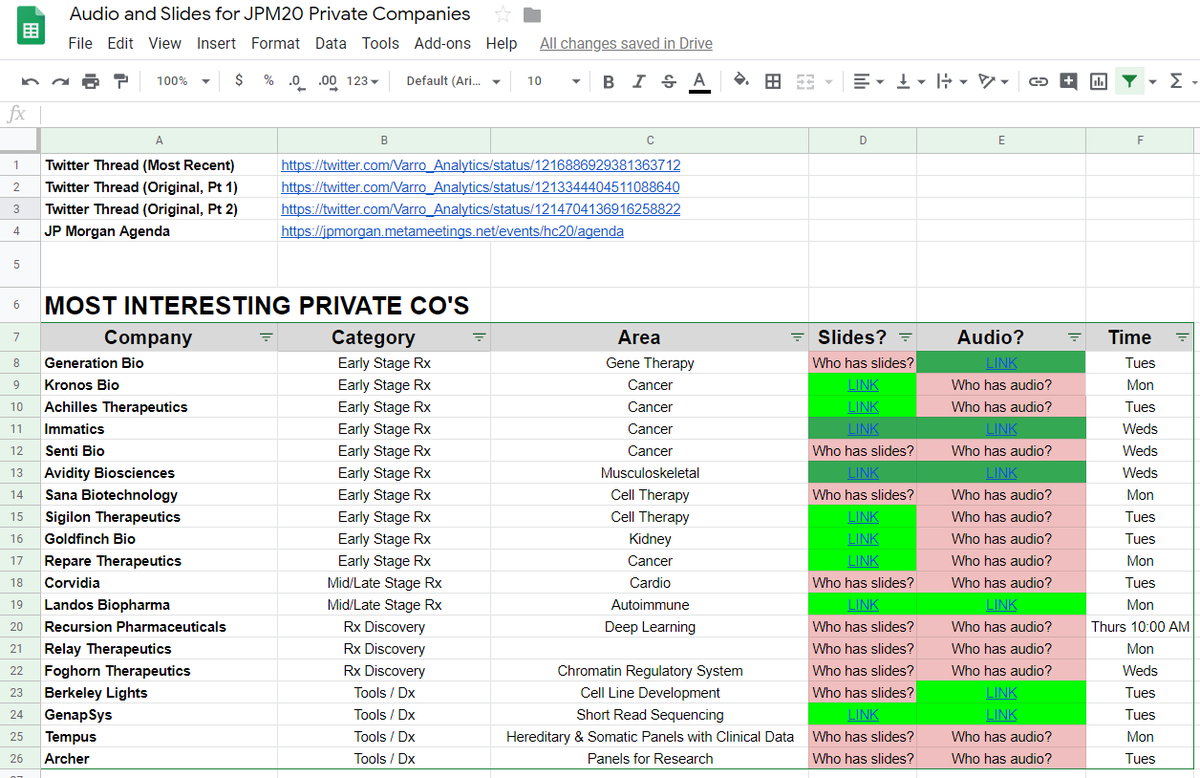Open Most Recent Twitter thread link
The image size is (1200, 778).
tap(481, 165)
